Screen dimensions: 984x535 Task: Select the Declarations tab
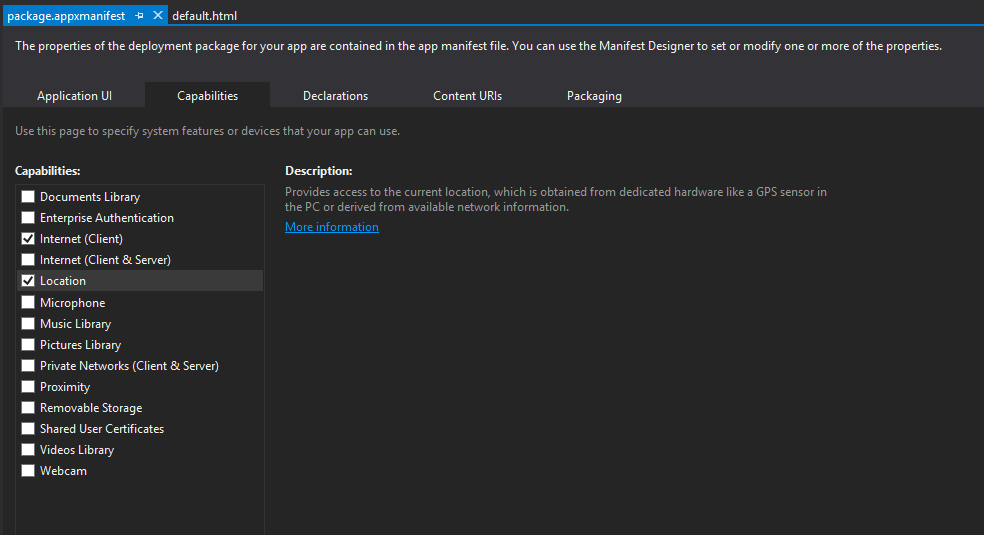335,96
